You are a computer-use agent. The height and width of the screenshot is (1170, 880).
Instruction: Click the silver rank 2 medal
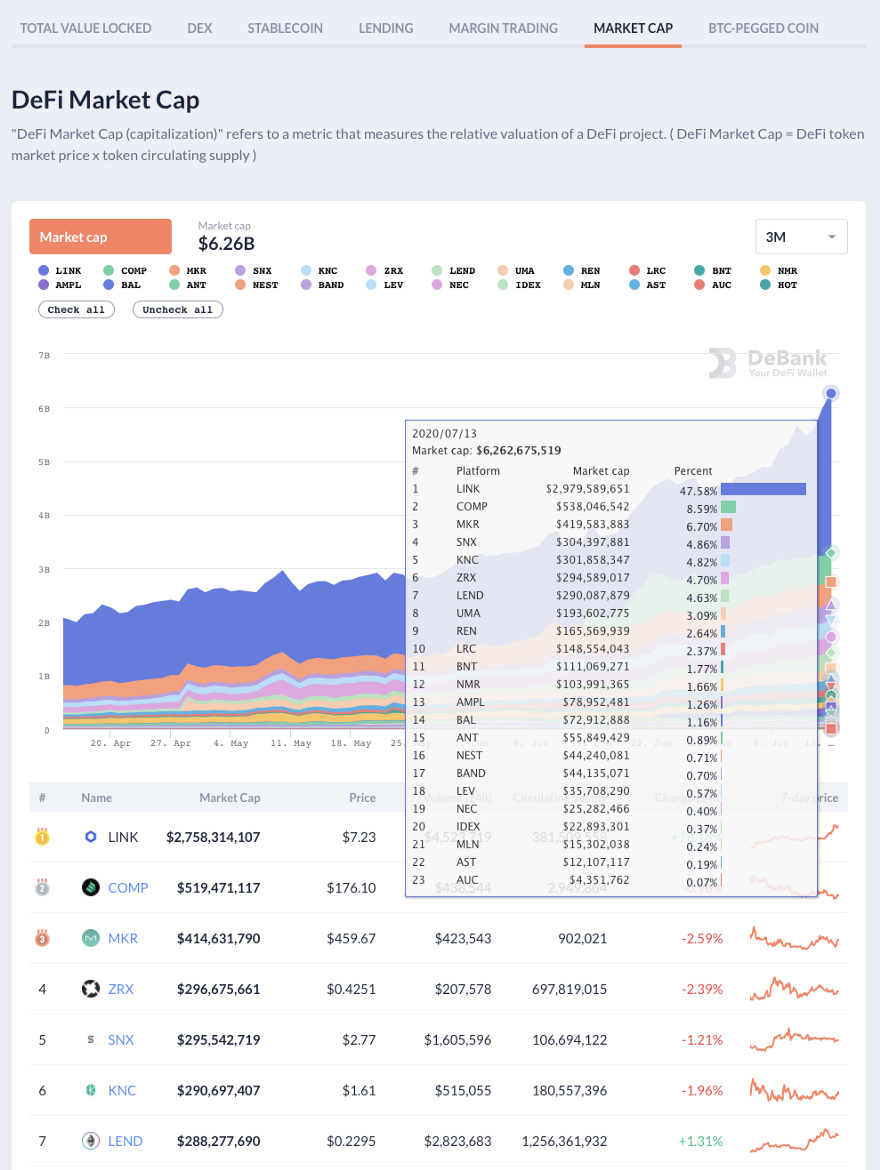tap(43, 887)
